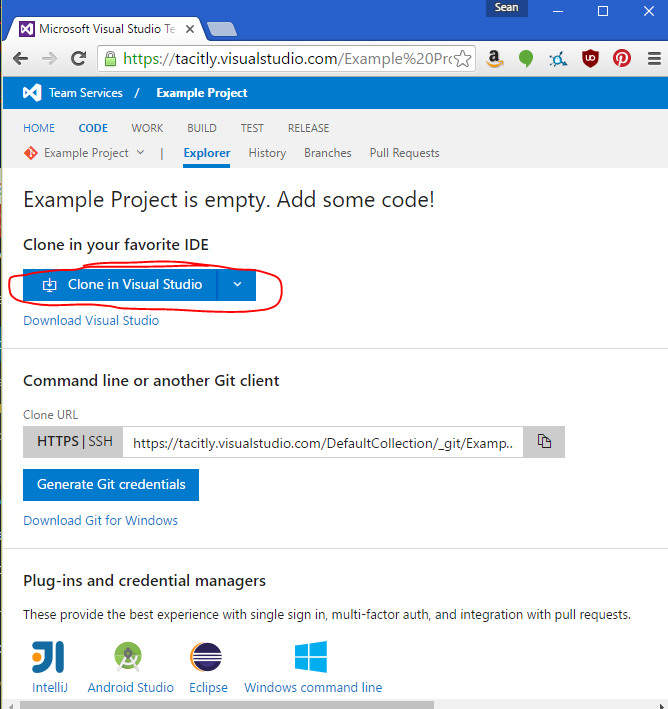Click the clone URL text field
This screenshot has width=668, height=709.
coord(325,442)
